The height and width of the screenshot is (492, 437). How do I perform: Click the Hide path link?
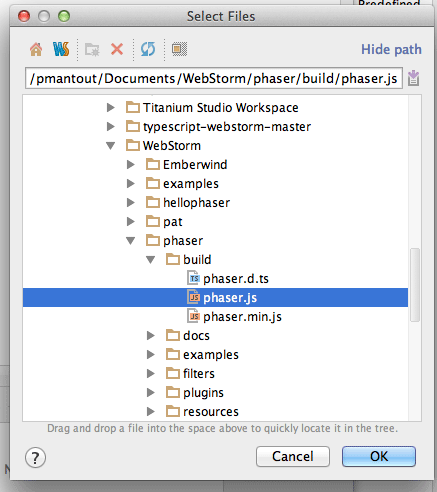tap(391, 49)
